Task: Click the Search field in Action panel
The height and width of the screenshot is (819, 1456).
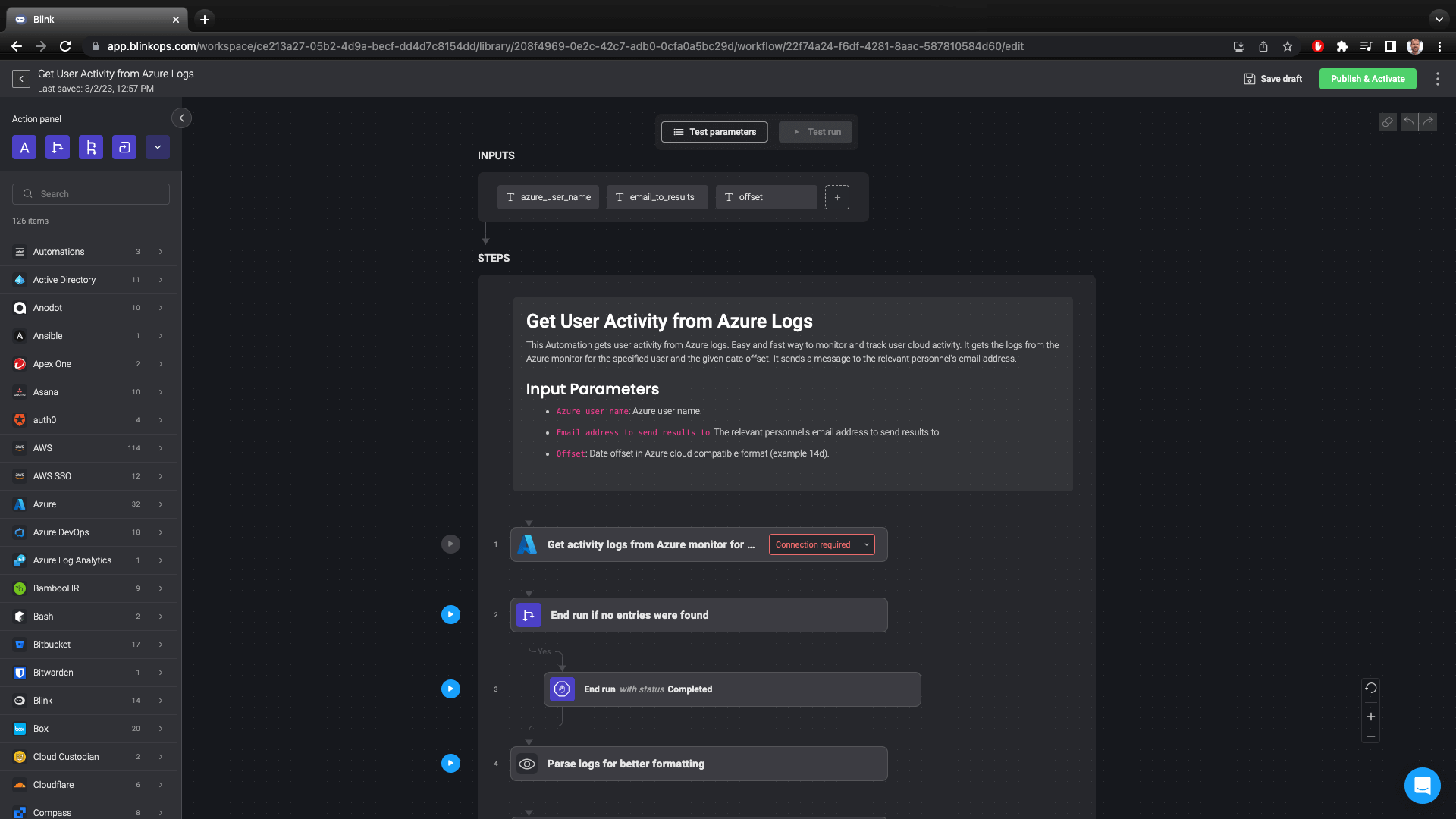Action: tap(90, 193)
